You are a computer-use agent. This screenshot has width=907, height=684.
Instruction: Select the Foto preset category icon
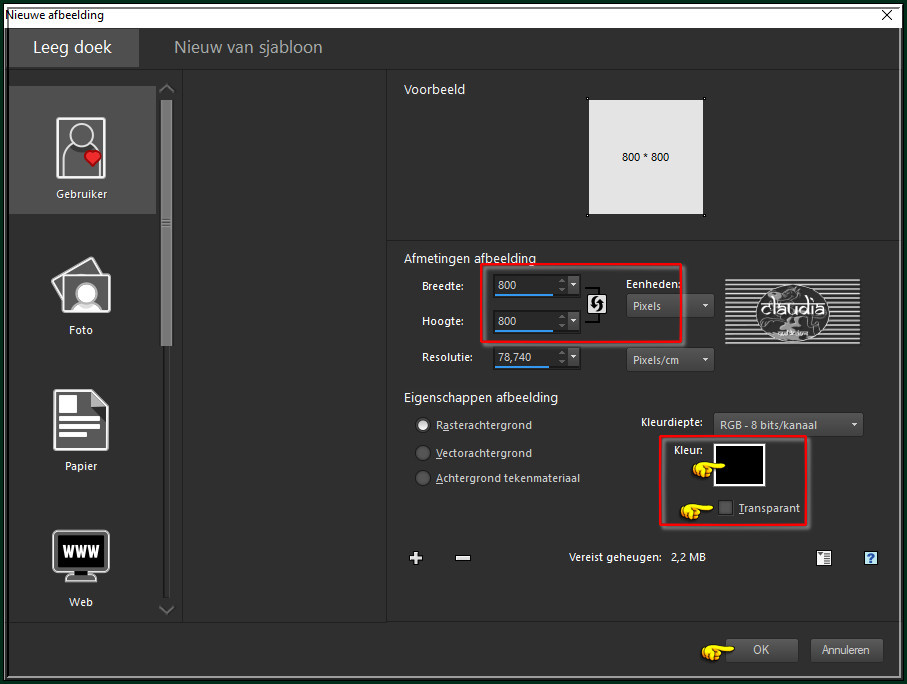81,285
